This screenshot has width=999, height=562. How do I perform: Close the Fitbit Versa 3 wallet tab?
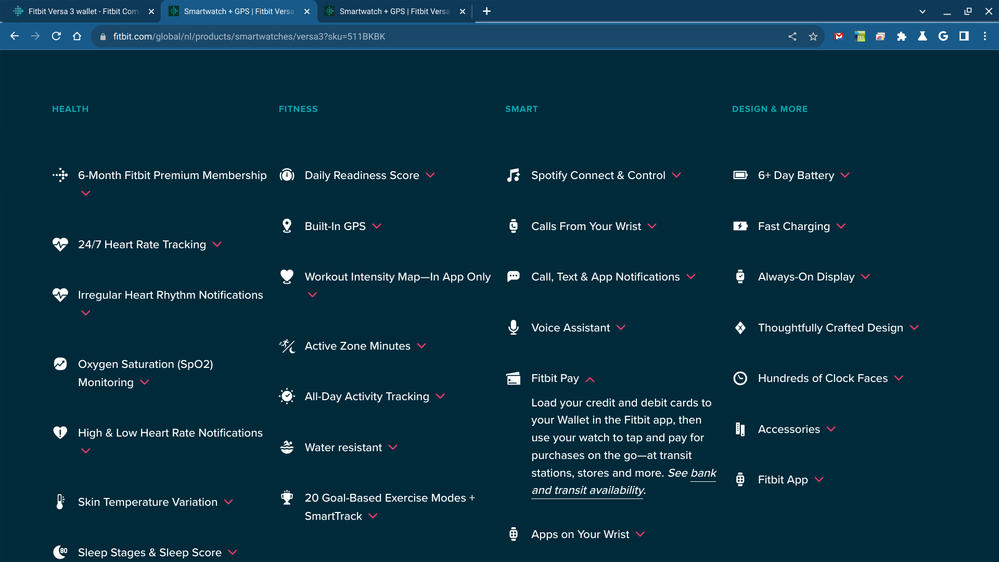click(x=152, y=11)
